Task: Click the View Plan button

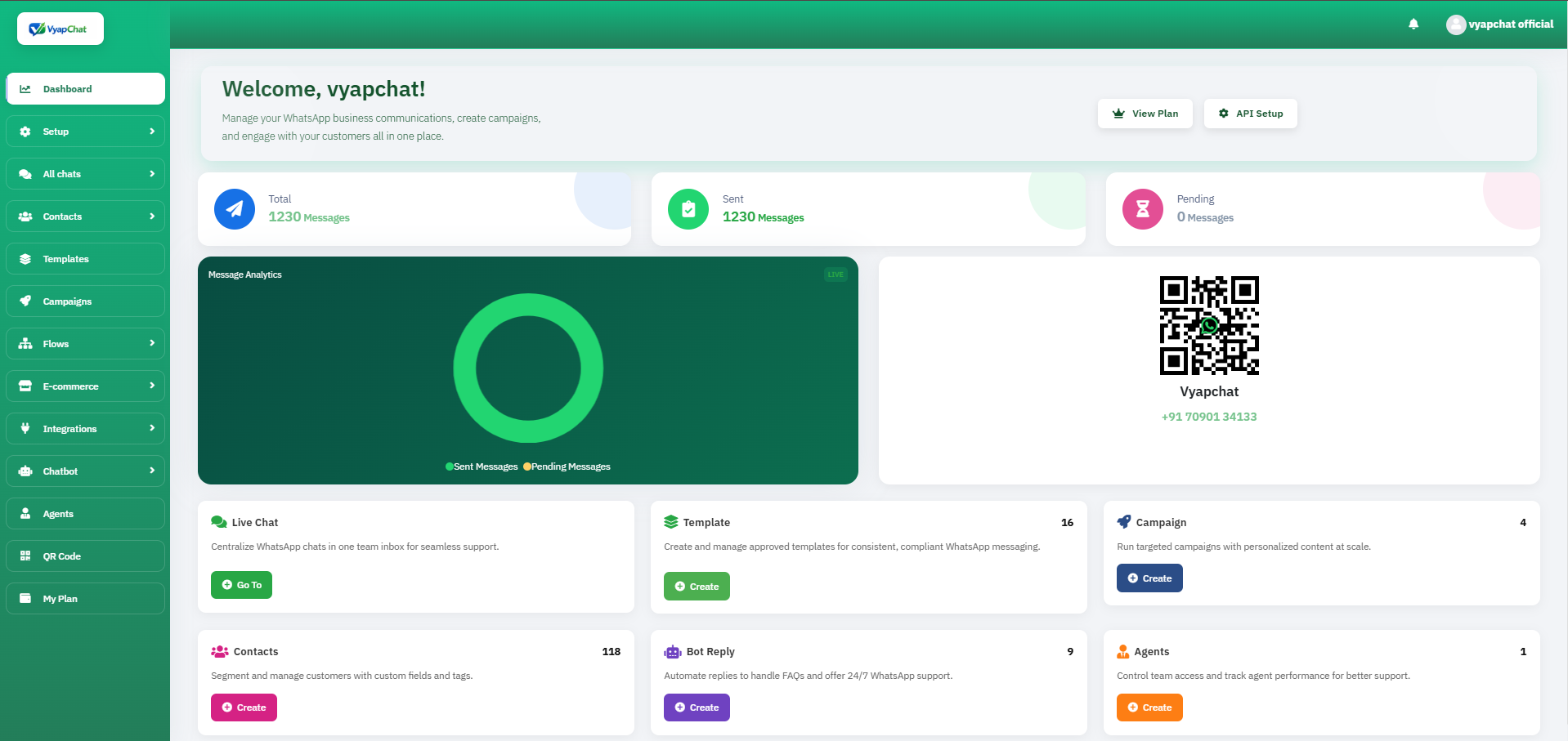Action: coord(1145,114)
